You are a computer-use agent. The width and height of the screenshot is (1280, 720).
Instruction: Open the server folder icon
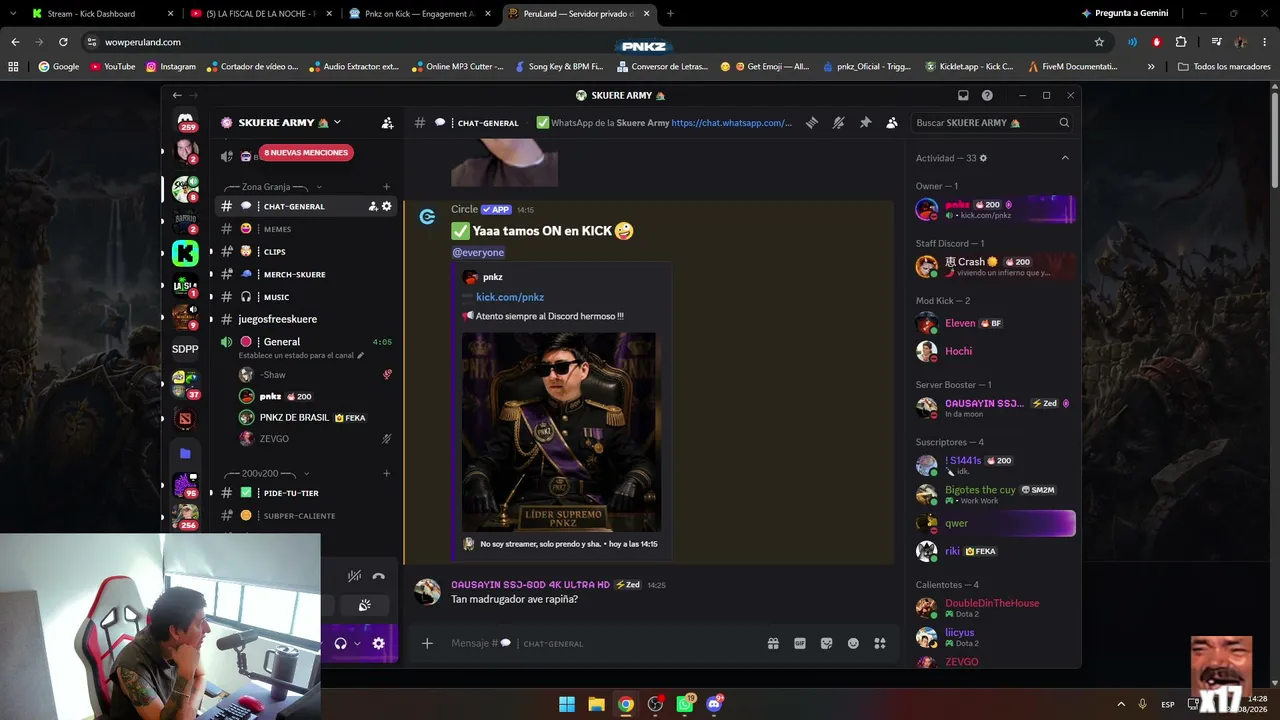[x=185, y=453]
